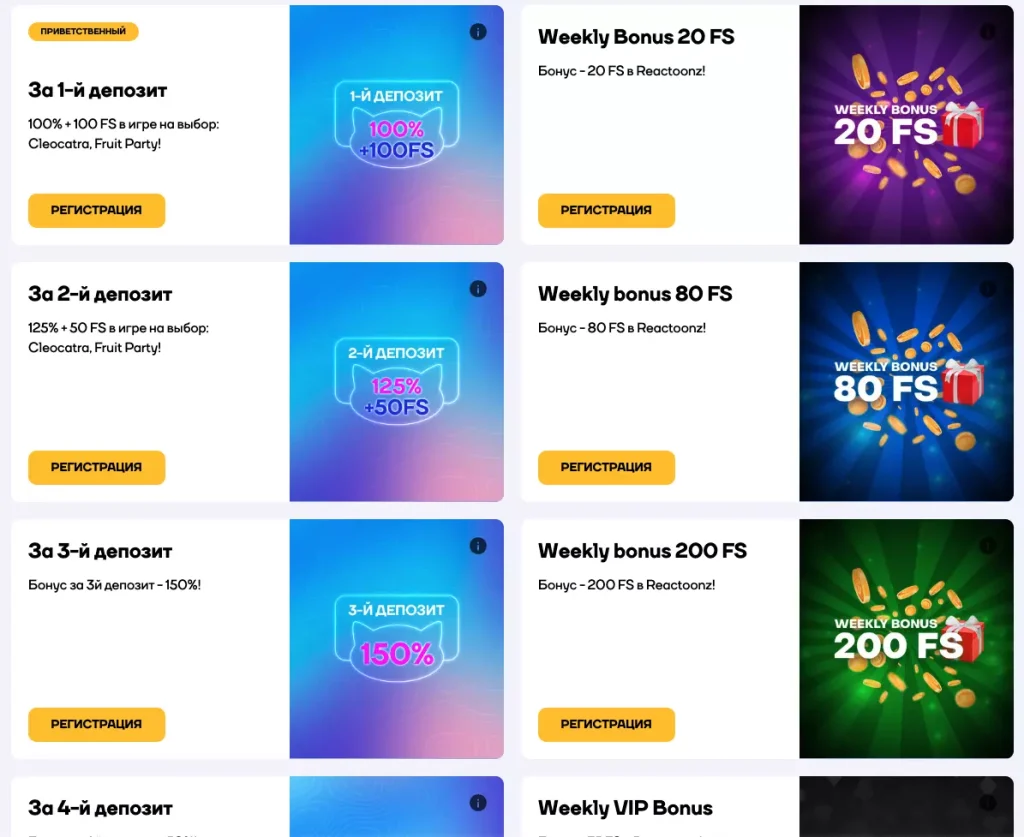Select the 3-й депозит 150% banner image
This screenshot has height=837, width=1024.
coord(396,639)
